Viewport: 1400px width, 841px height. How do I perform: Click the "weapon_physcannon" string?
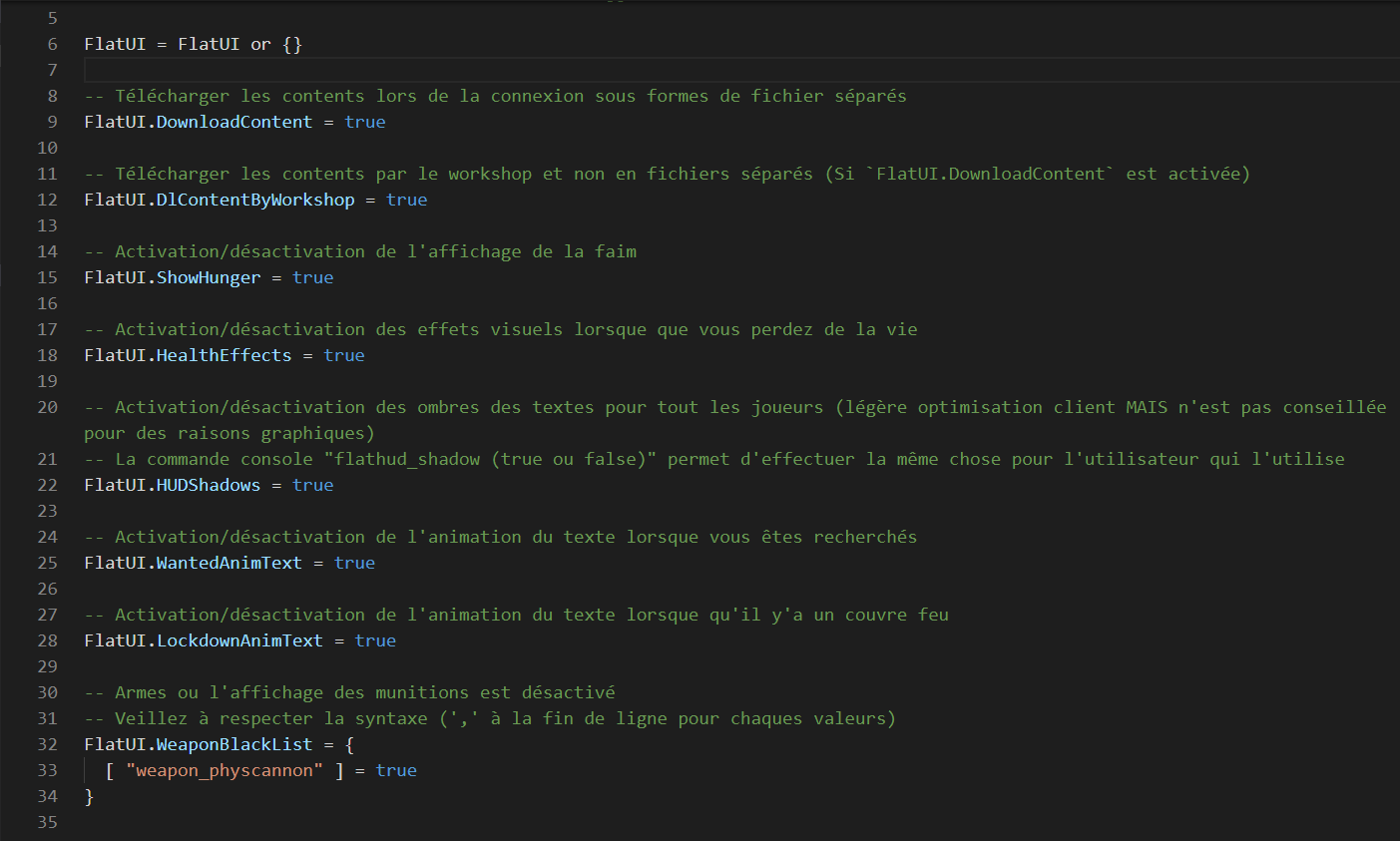225,770
